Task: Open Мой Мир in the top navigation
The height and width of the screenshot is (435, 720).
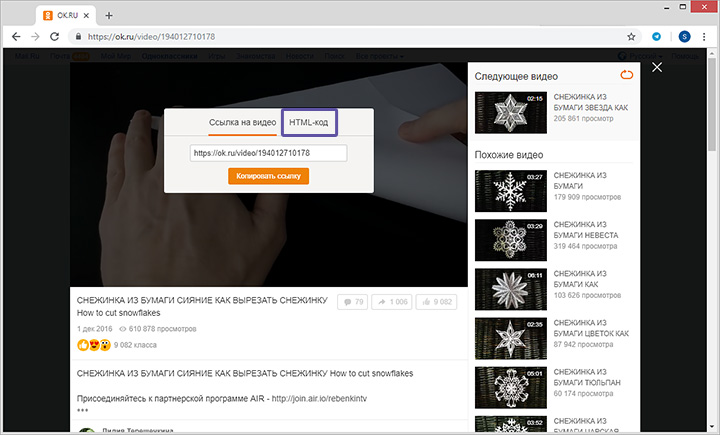Action: 115,56
